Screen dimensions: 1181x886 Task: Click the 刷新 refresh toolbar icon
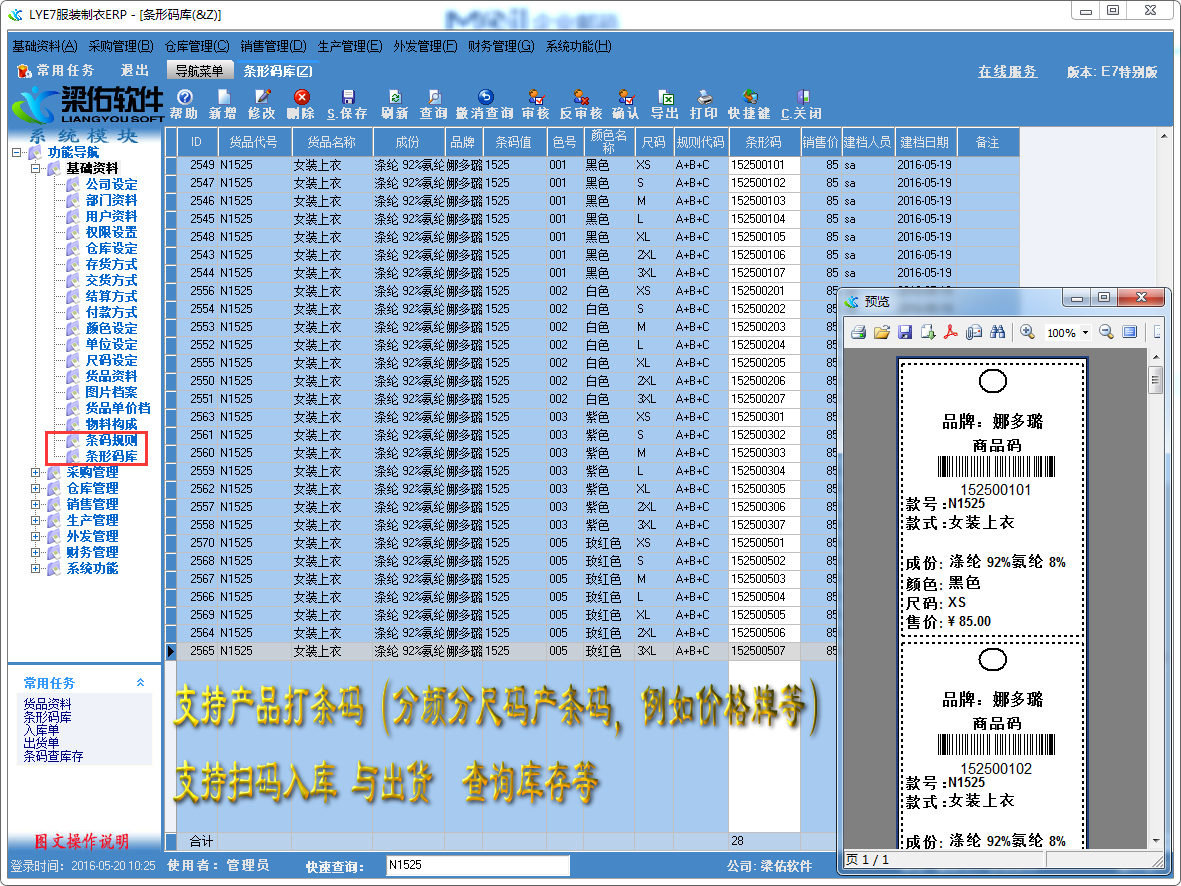pos(395,97)
